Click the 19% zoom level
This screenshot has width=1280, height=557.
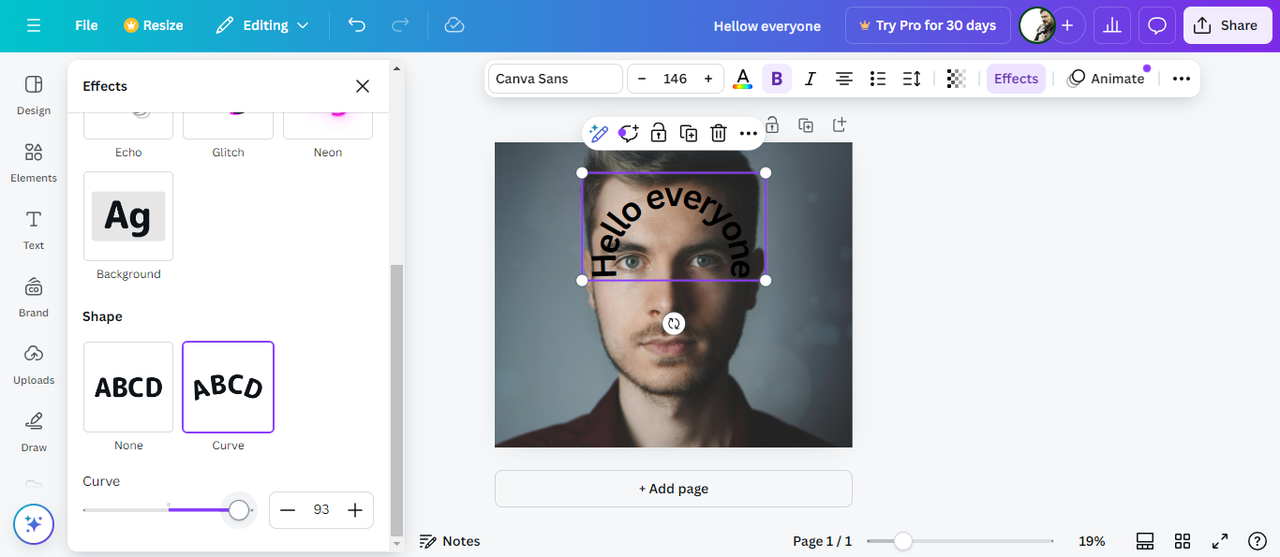pyautogui.click(x=1092, y=541)
